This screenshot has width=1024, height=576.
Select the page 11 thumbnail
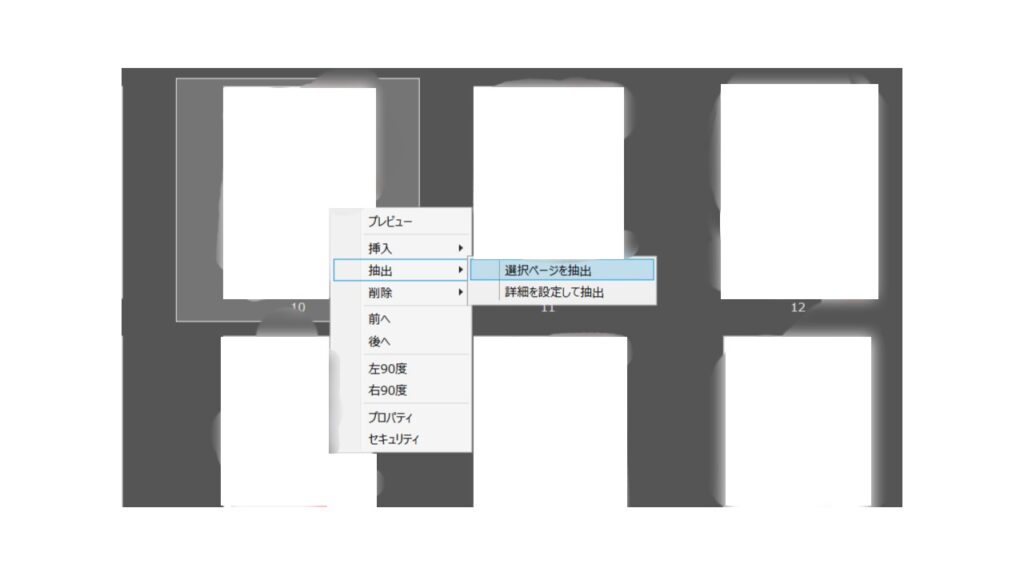tap(549, 171)
